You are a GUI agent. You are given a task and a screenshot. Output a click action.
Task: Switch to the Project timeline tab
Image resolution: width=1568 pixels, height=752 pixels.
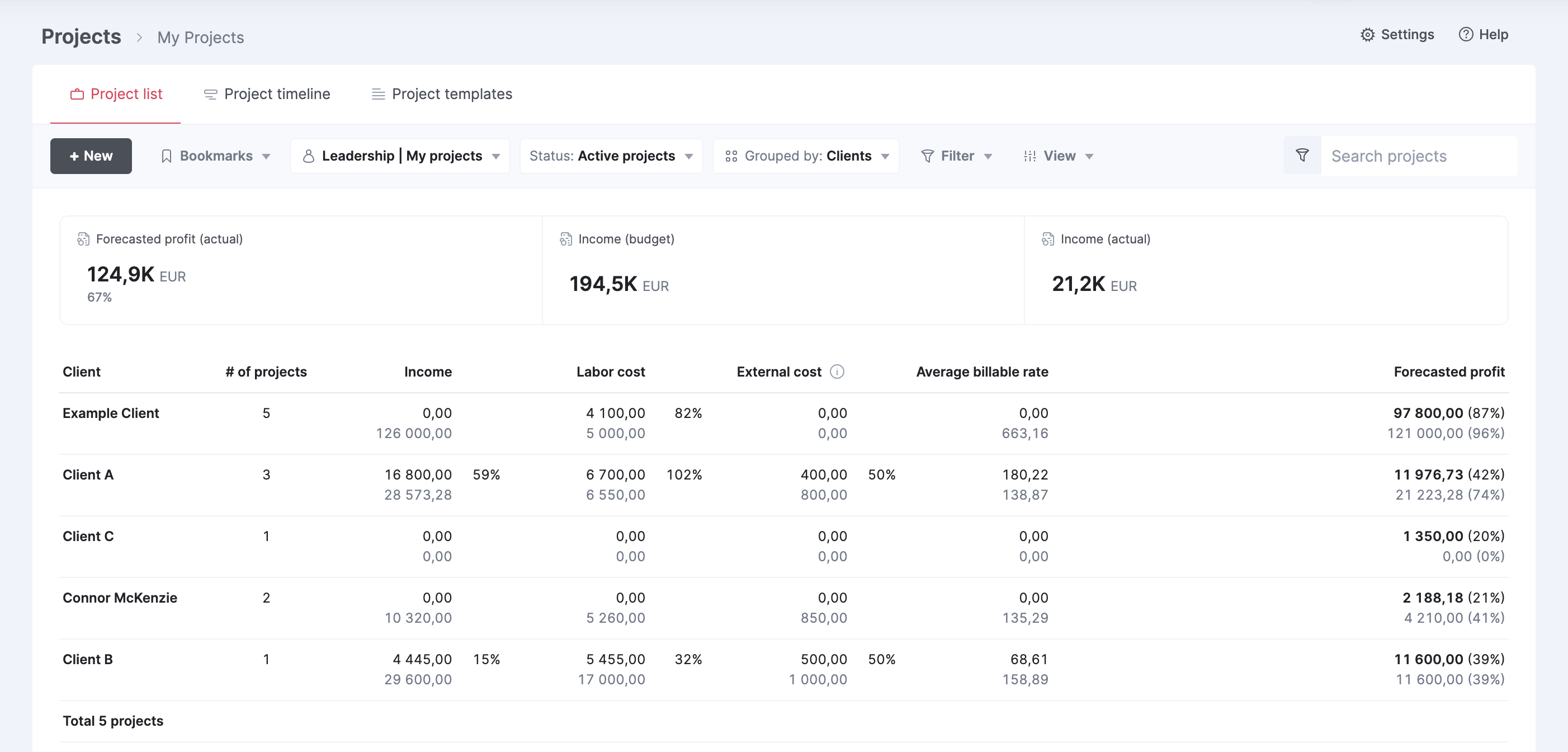tap(267, 95)
